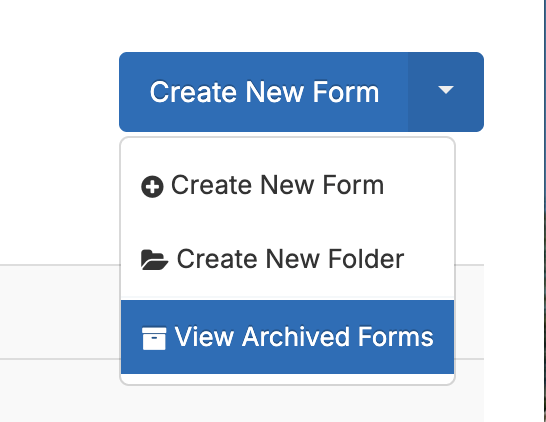Click the white caret arrow icon
Screen dimensions: 546x422
(x=446, y=90)
